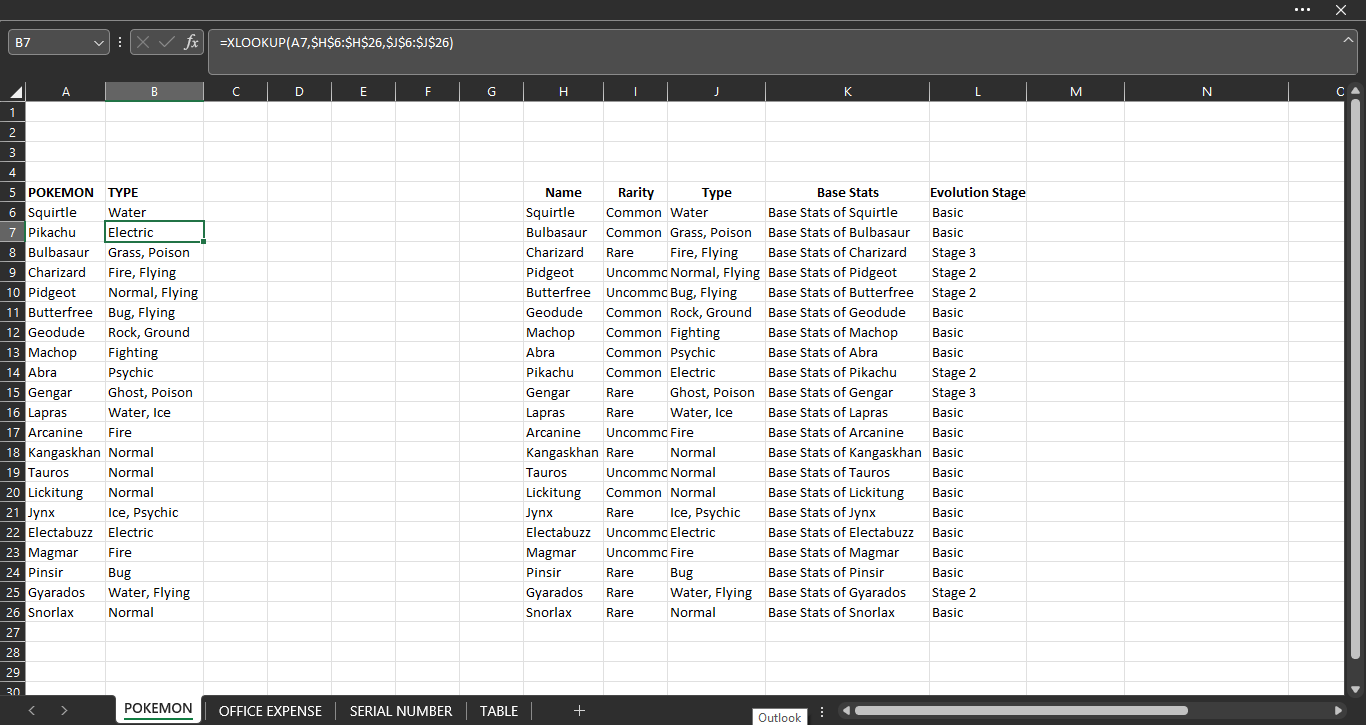Select cell Base Stats of Snorlax
The image size is (1366, 725).
pos(847,612)
